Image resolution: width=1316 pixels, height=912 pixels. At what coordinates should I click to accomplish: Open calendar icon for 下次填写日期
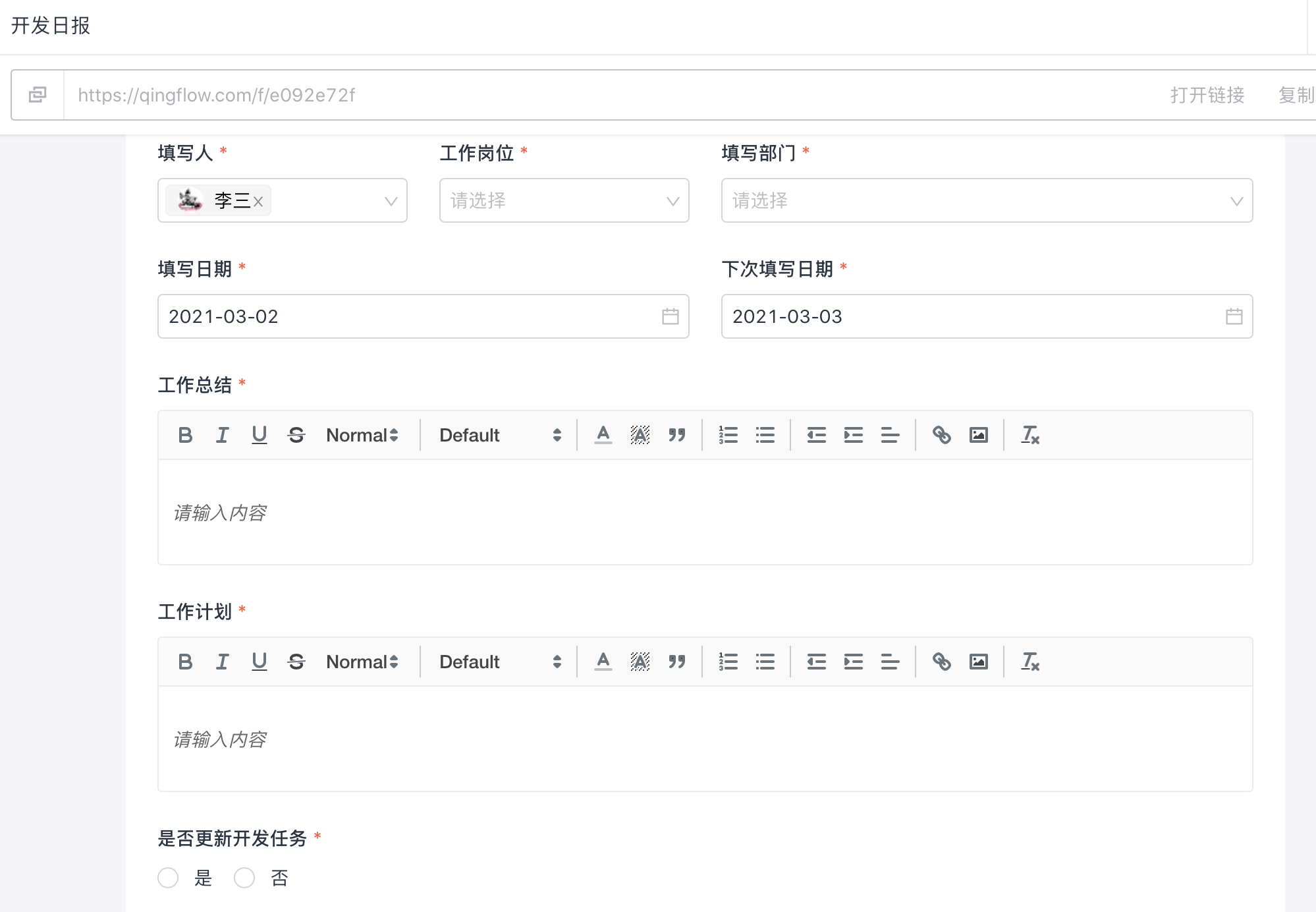click(x=1234, y=316)
